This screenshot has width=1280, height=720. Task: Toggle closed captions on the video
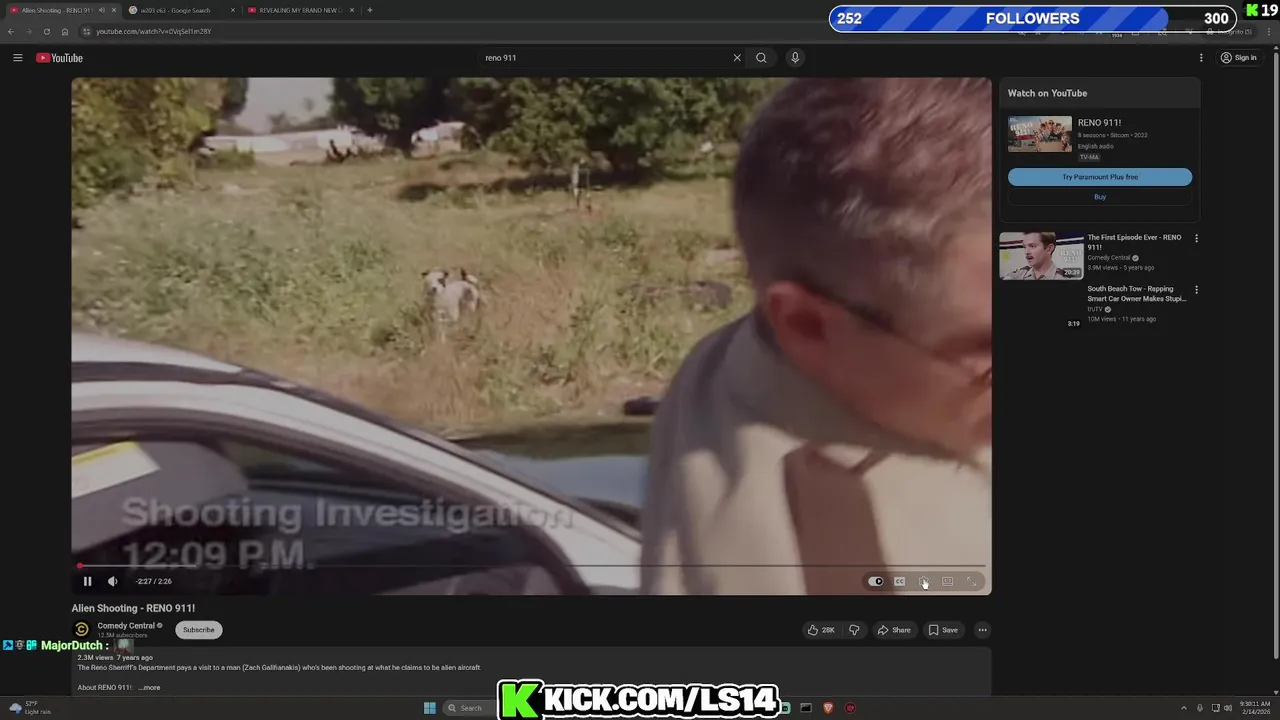pos(899,581)
